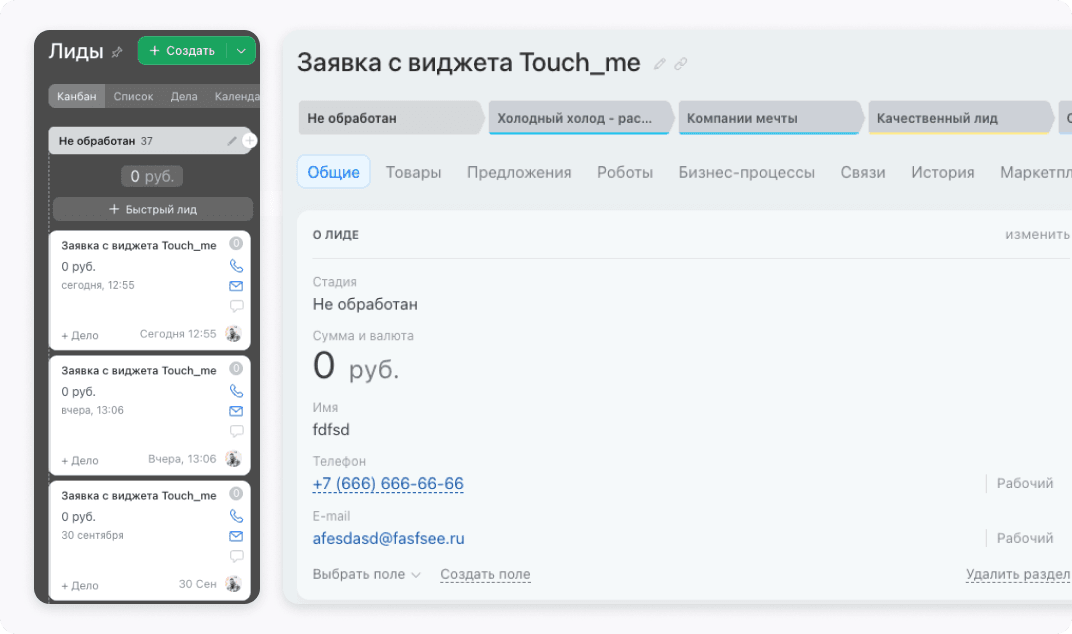
Task: Click the phone number +7 (666) 666-66-66
Action: click(x=388, y=484)
